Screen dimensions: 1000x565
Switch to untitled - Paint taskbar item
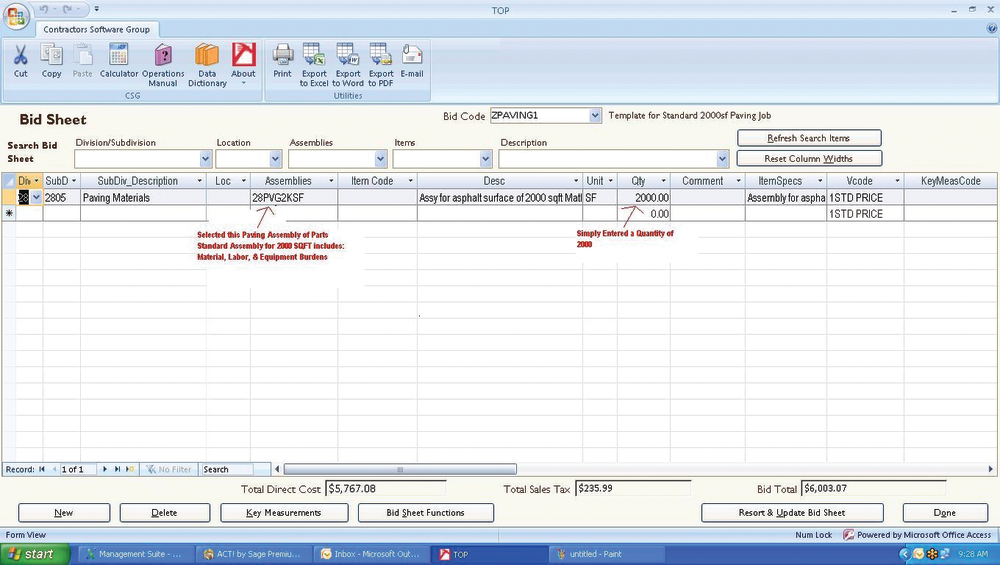tap(606, 554)
